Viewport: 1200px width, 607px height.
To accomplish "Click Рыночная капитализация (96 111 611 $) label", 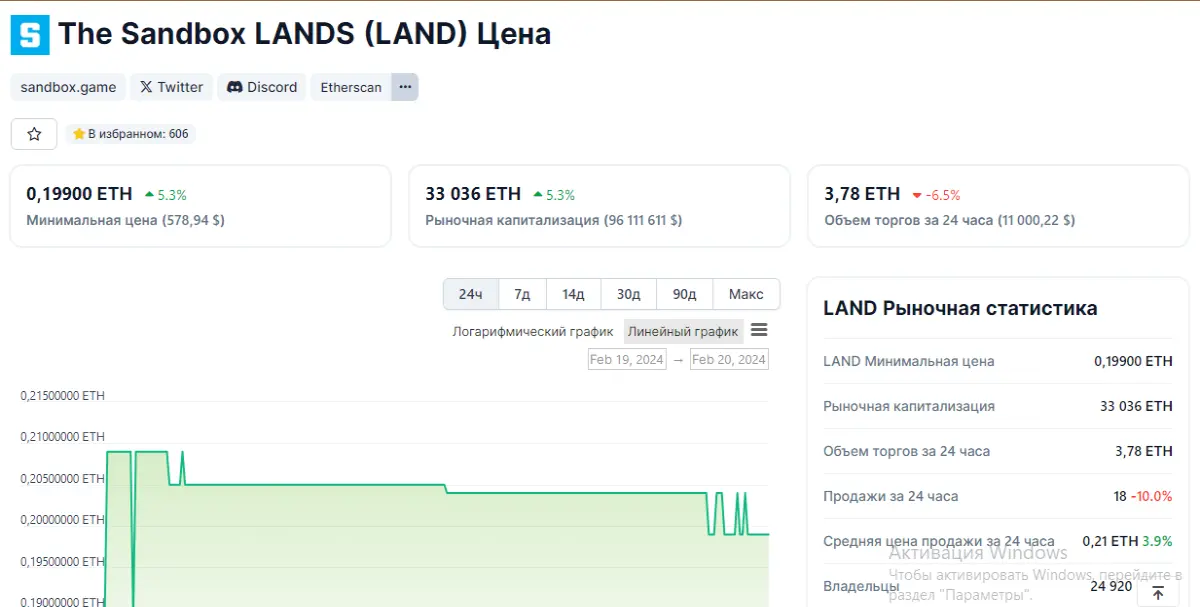I will point(553,220).
